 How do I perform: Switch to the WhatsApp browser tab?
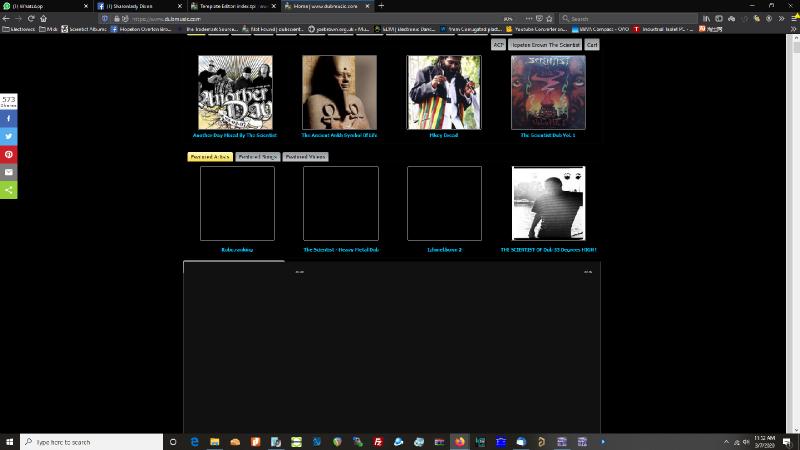45,5
